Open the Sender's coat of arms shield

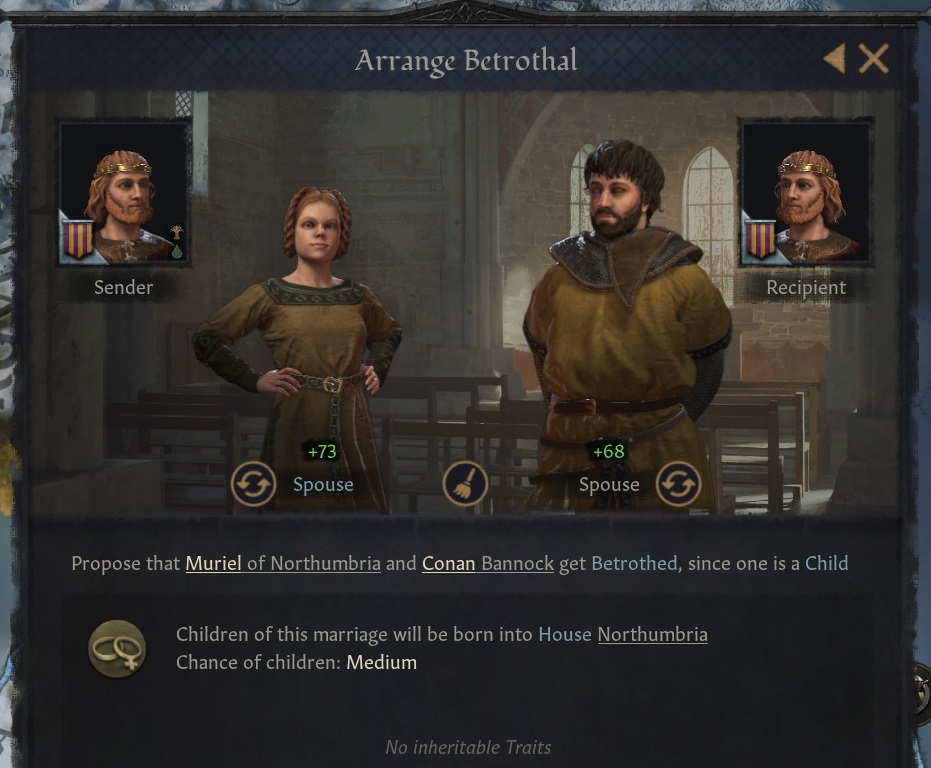click(x=78, y=239)
